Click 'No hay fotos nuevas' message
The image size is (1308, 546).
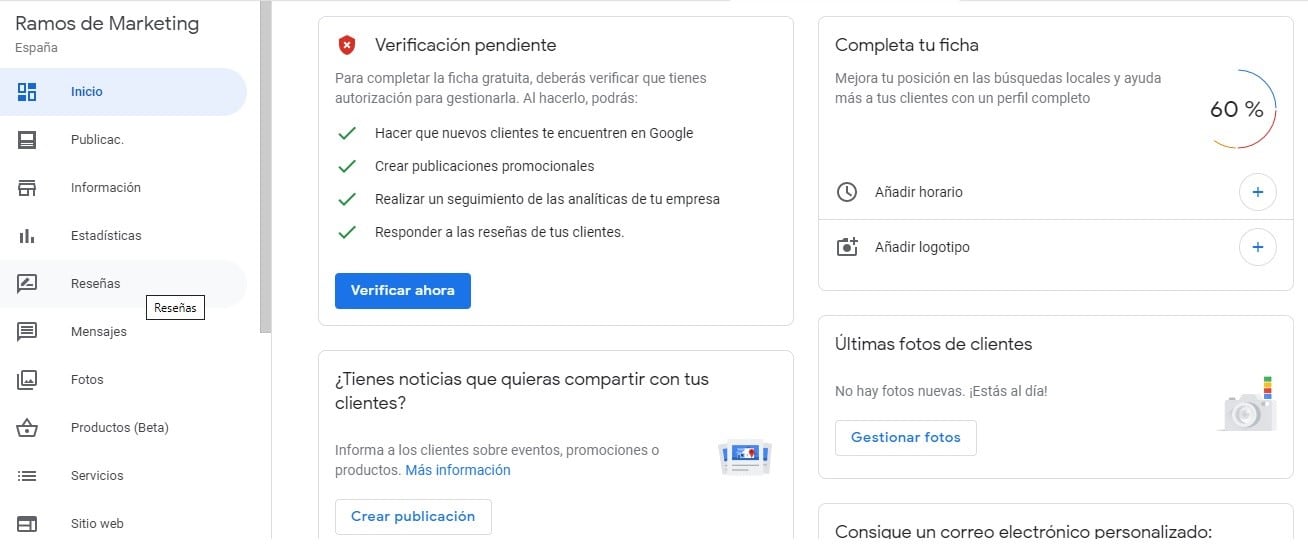click(942, 392)
